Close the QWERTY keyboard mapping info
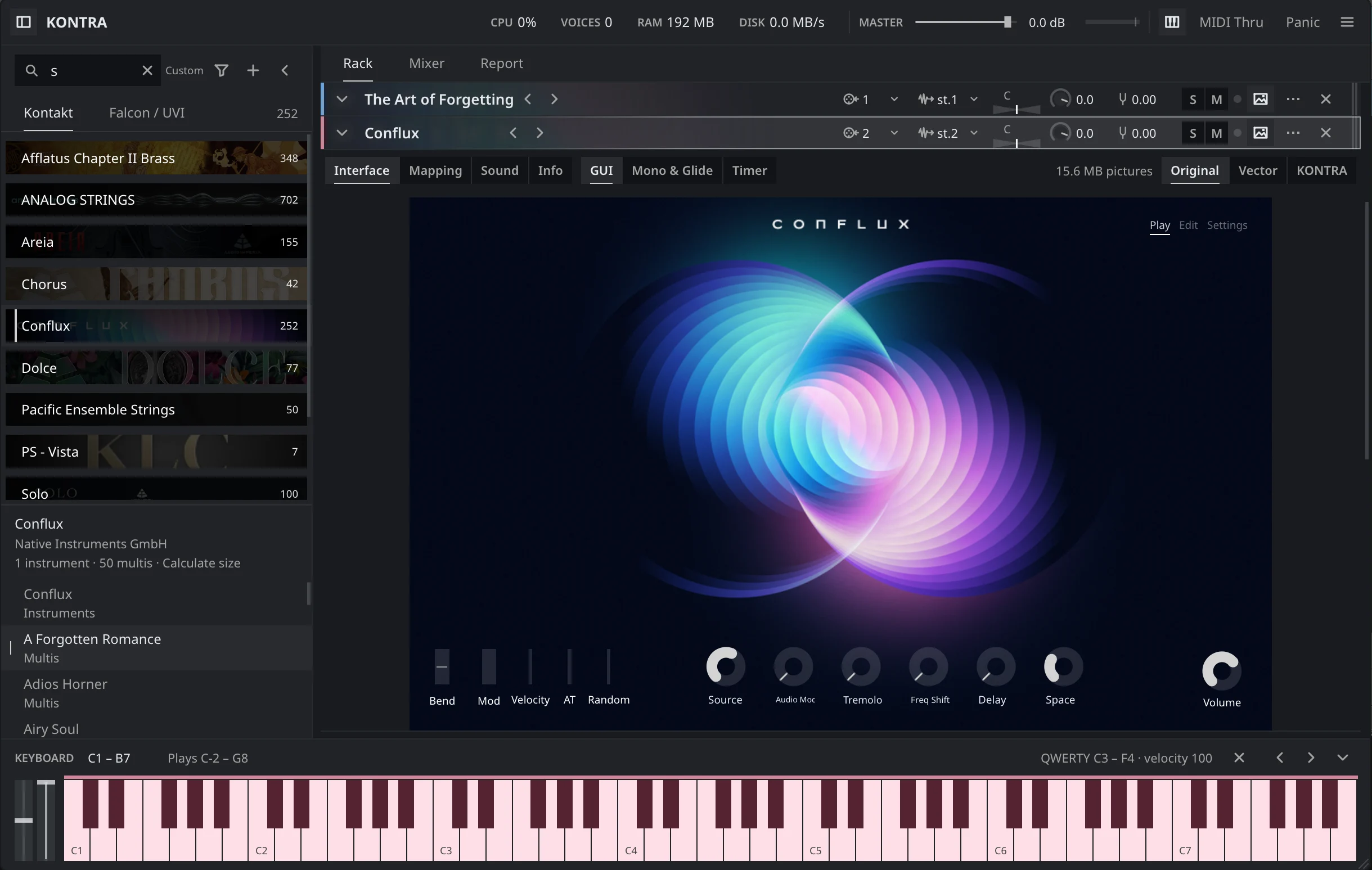 tap(1239, 758)
